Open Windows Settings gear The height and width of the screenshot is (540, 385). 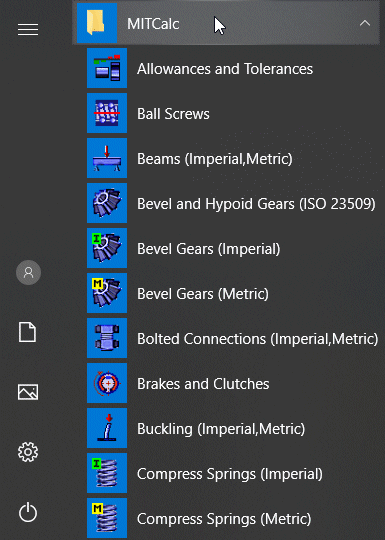click(28, 452)
